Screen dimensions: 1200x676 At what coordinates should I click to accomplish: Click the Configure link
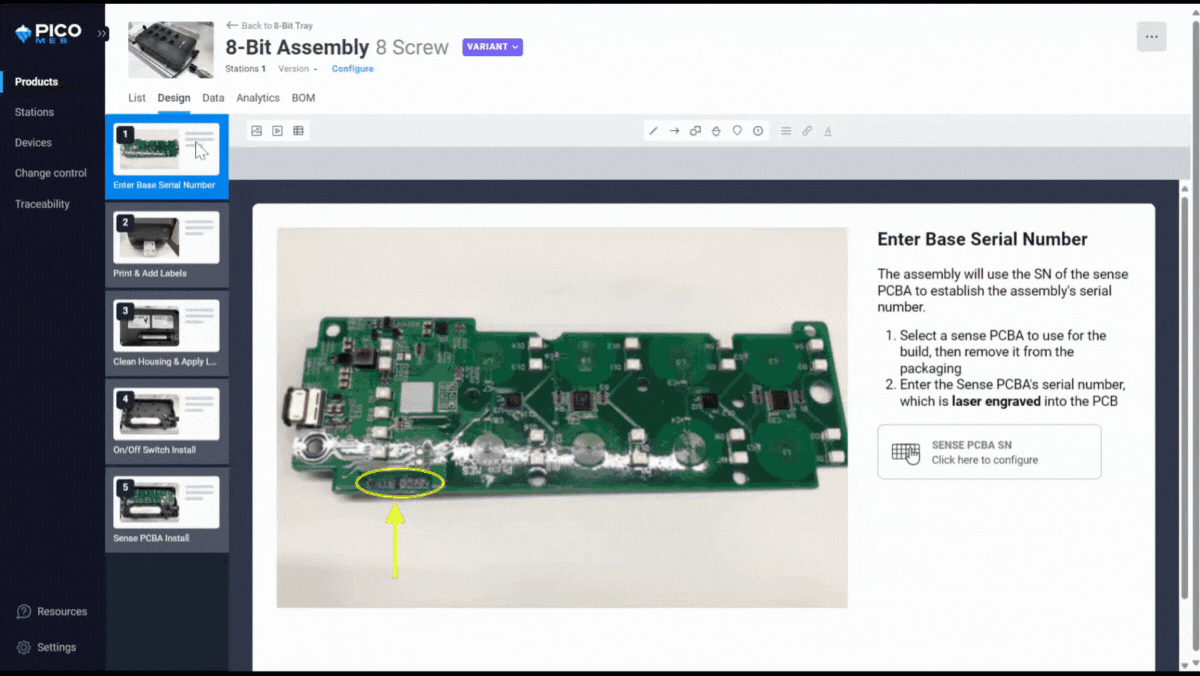[x=353, y=69]
